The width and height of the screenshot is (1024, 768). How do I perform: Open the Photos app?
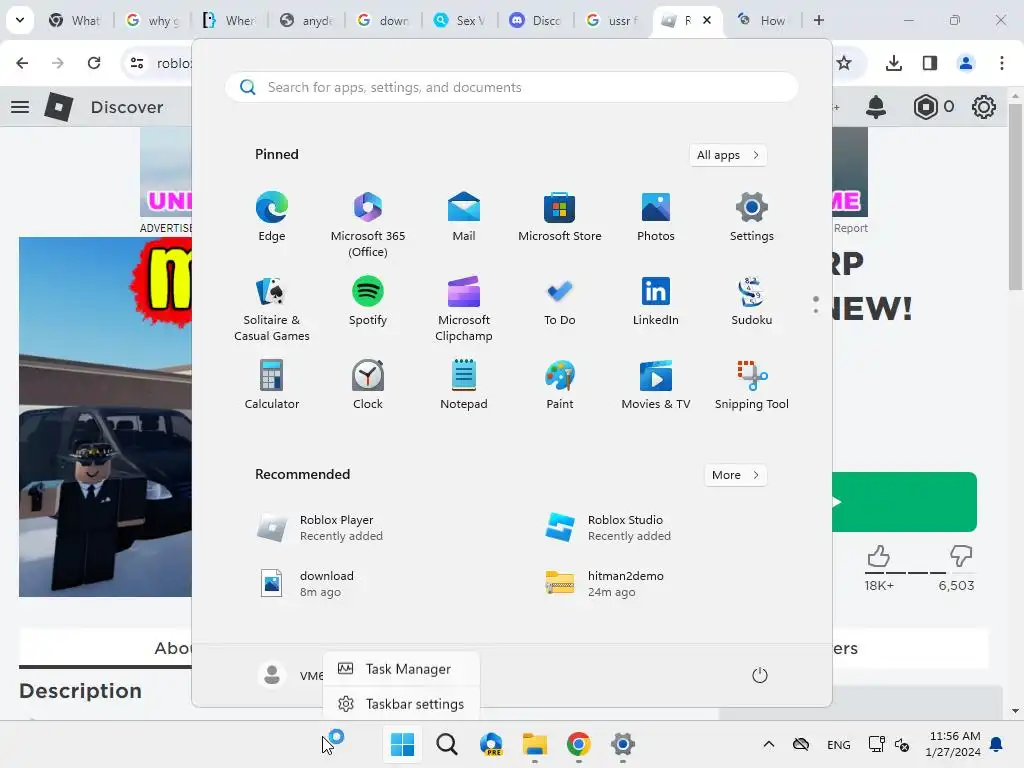pyautogui.click(x=656, y=216)
